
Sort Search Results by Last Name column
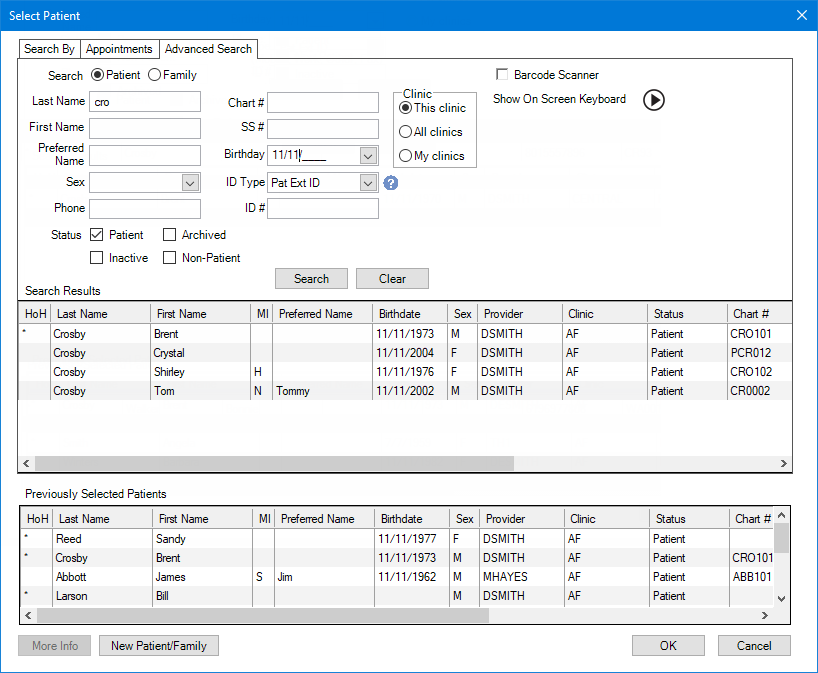point(100,314)
